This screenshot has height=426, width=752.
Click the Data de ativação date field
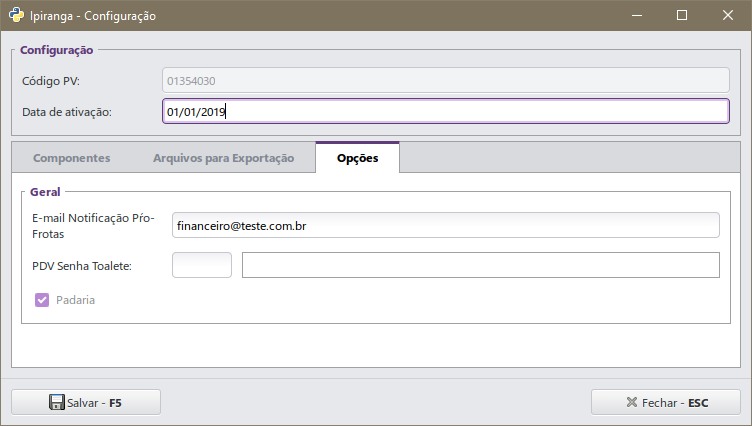coord(446,111)
